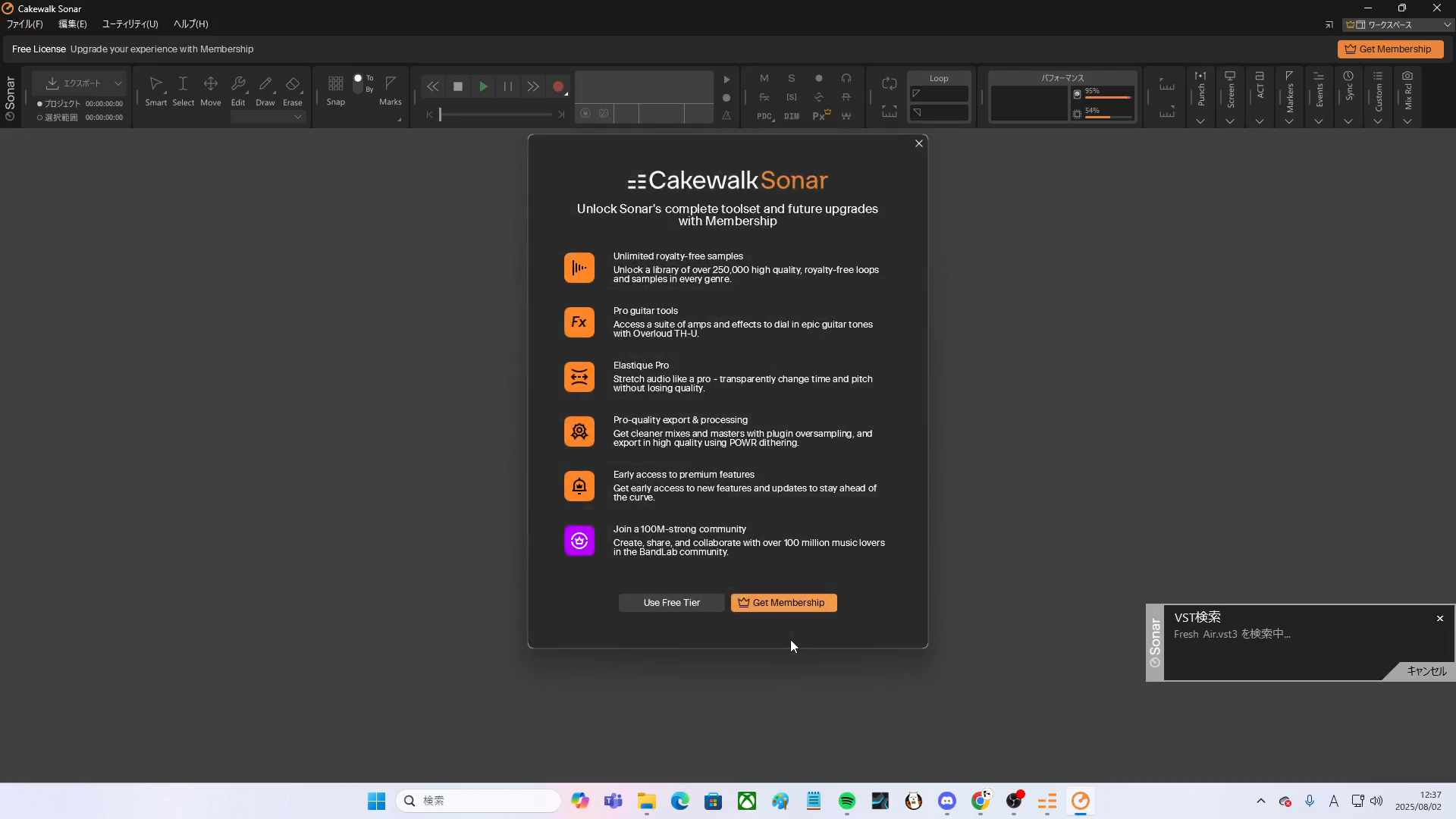This screenshot has width=1456, height=819.
Task: Click the 54% performance meter
Action: click(1103, 113)
